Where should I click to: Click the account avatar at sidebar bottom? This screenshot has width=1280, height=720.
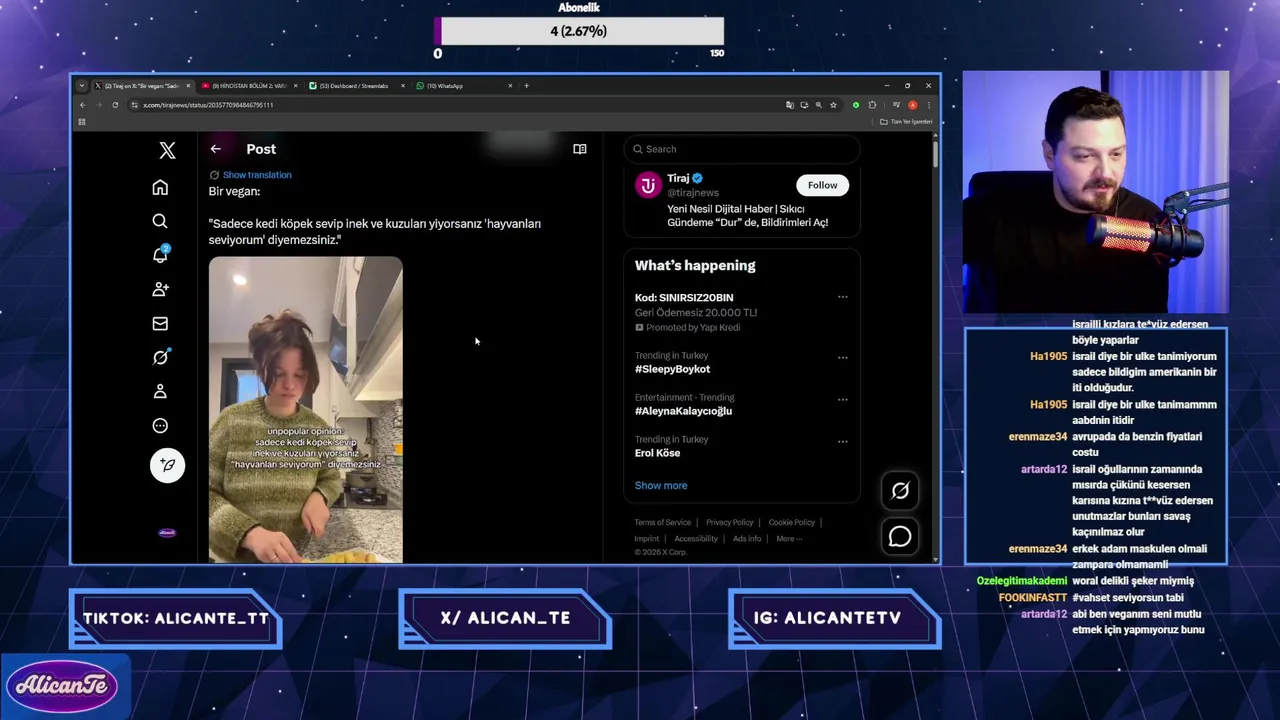pyautogui.click(x=167, y=532)
